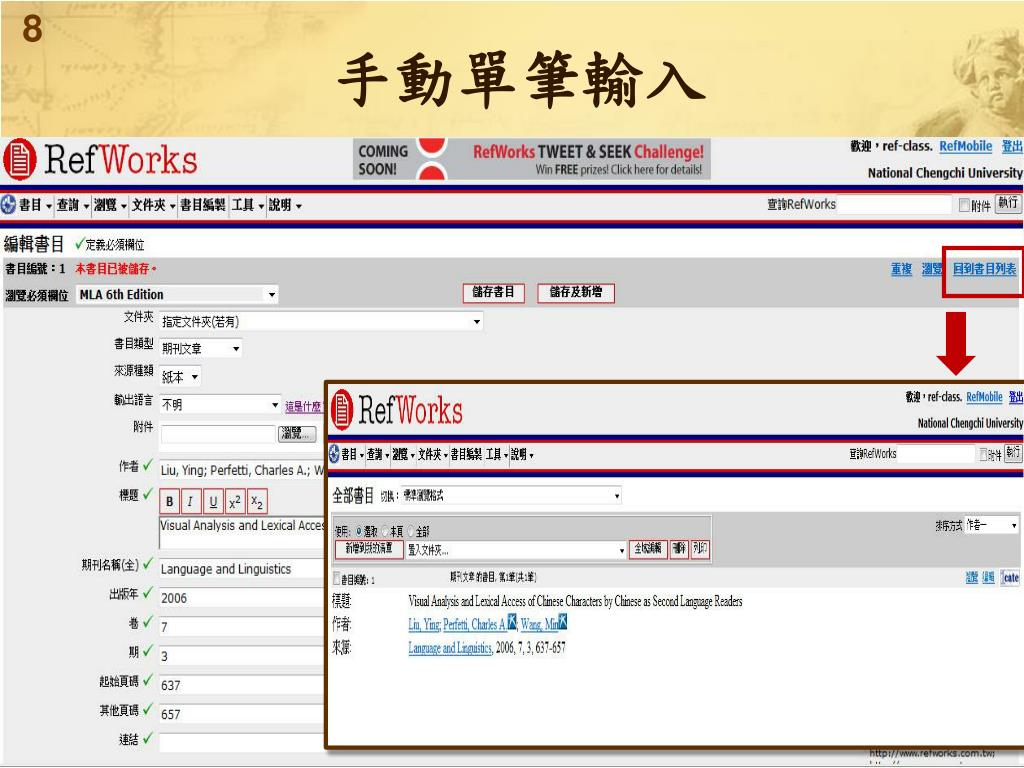
Task: Click the globe icon in the reference list menu bar
Action: [334, 454]
